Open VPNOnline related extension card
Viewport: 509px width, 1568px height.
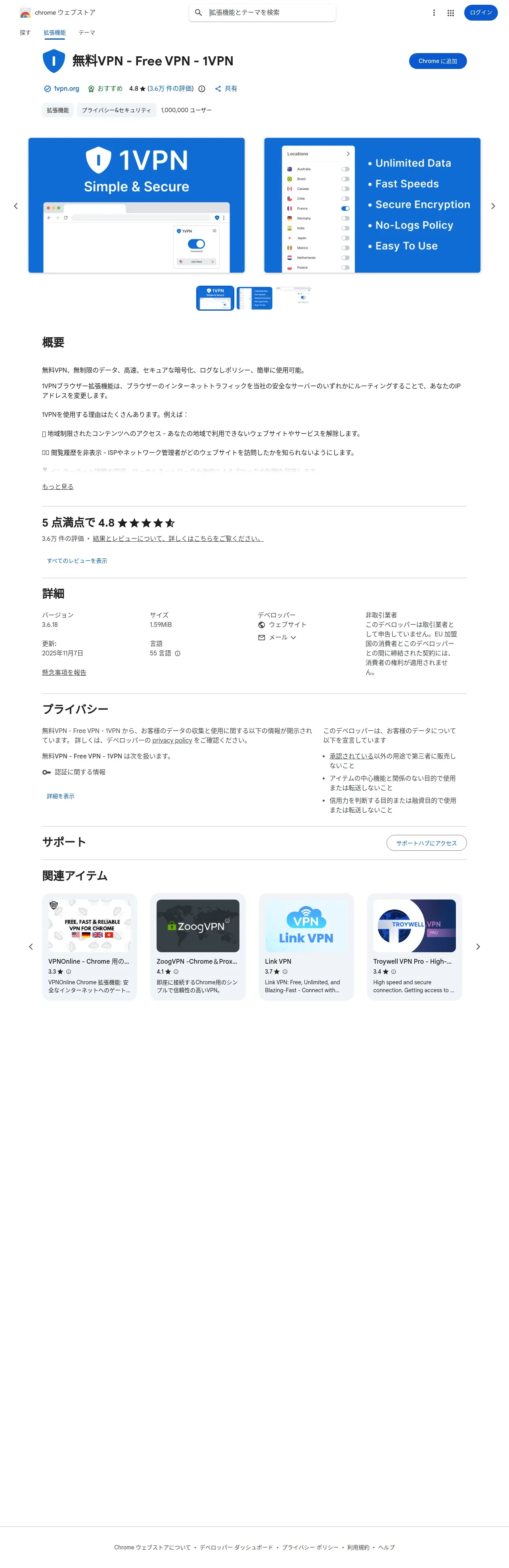coord(90,947)
